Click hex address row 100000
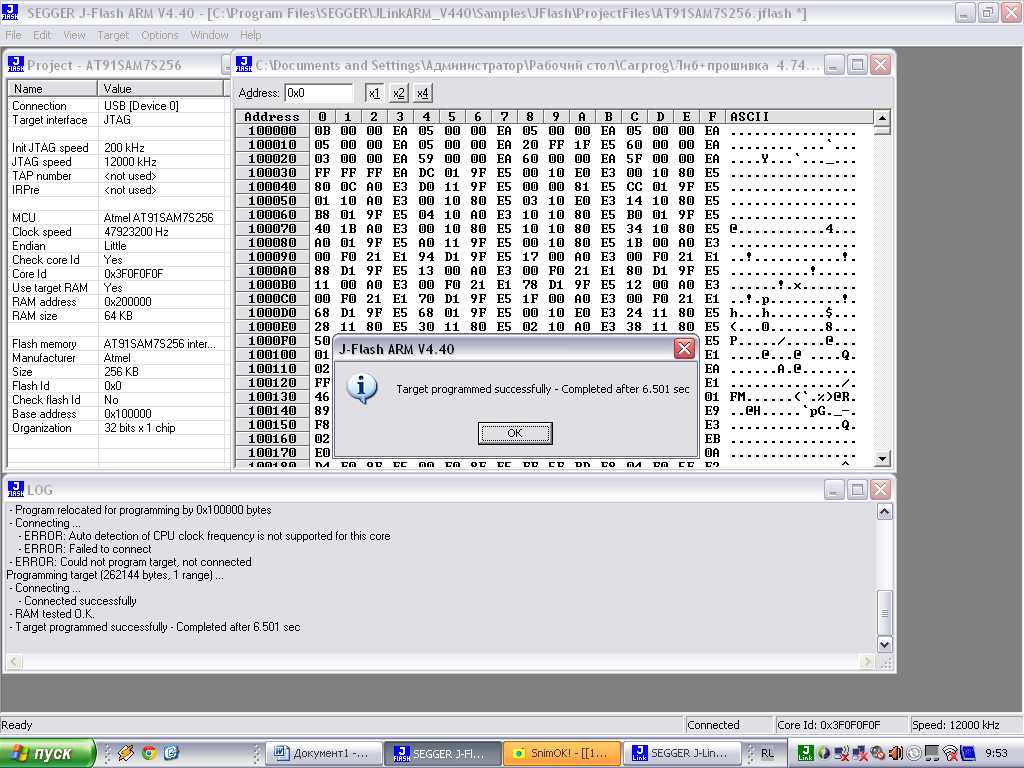Screen dimensions: 1024x768 point(272,131)
